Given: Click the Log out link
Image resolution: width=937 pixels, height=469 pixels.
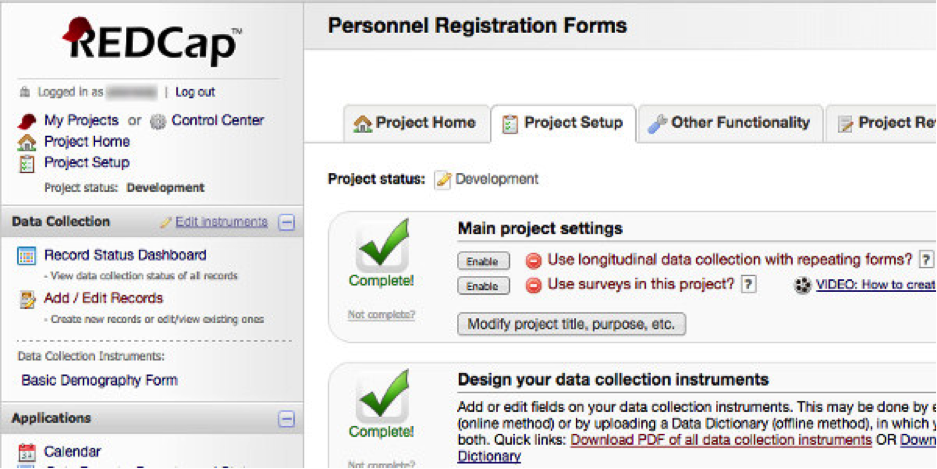Looking at the screenshot, I should pos(195,92).
